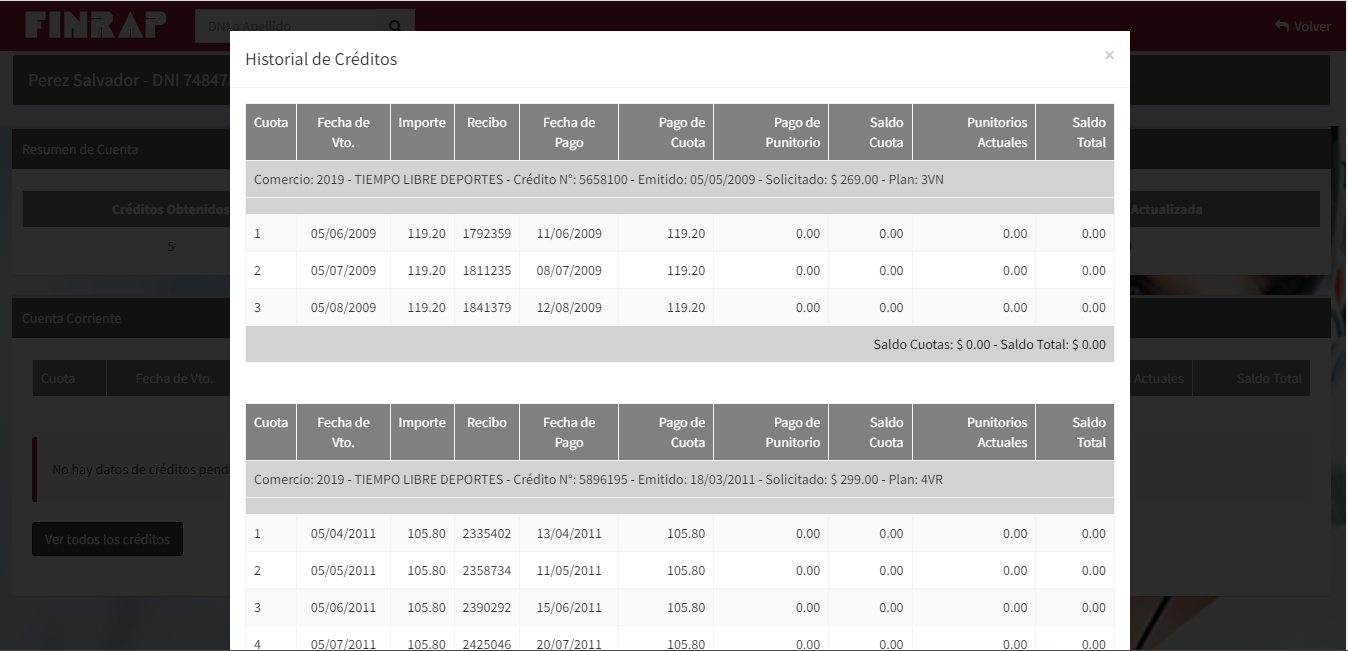Select receipt number 2335402
Screen dimensions: 1348x651
(487, 534)
